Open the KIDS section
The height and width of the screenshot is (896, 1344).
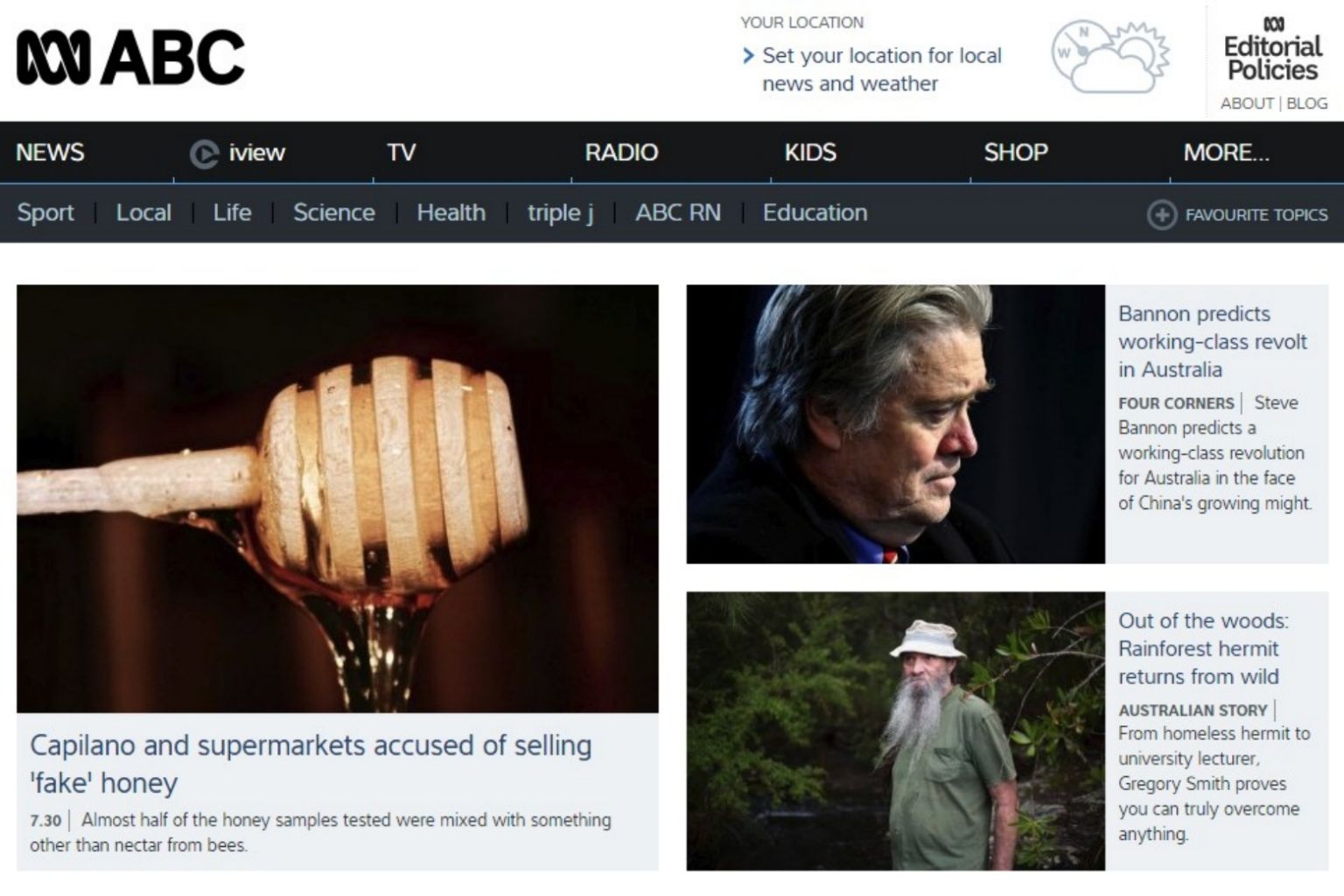pyautogui.click(x=810, y=152)
